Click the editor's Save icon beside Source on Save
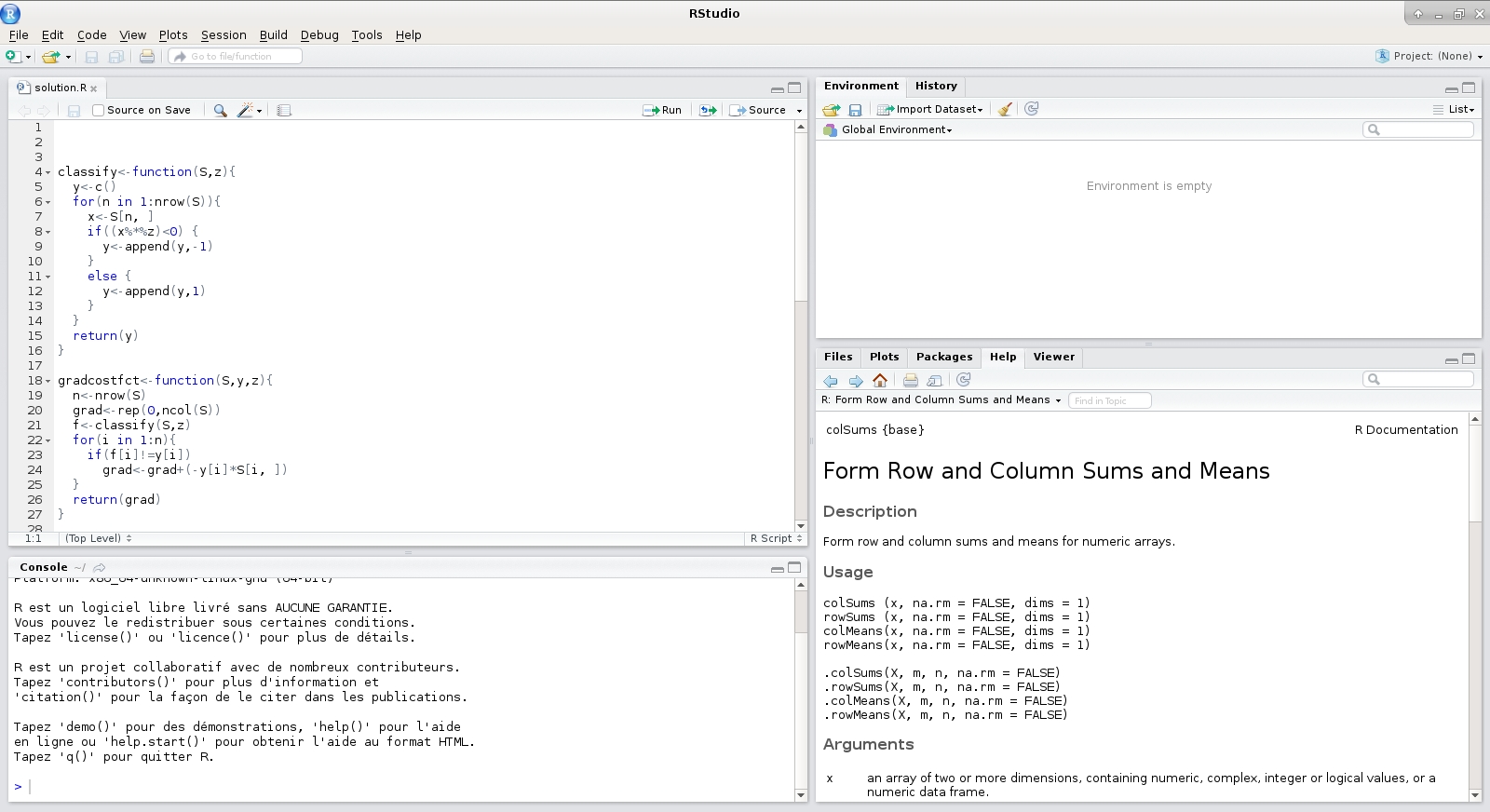The width and height of the screenshot is (1490, 812). pos(74,110)
